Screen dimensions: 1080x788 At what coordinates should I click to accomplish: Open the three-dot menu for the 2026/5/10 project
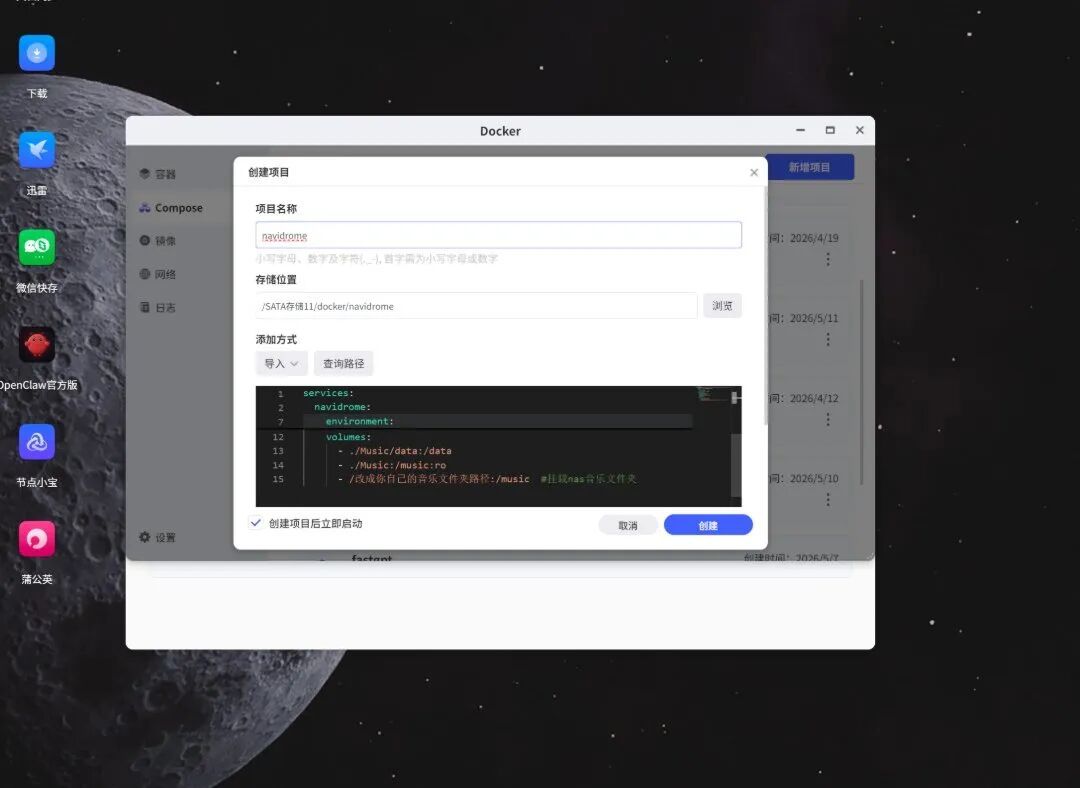[828, 499]
